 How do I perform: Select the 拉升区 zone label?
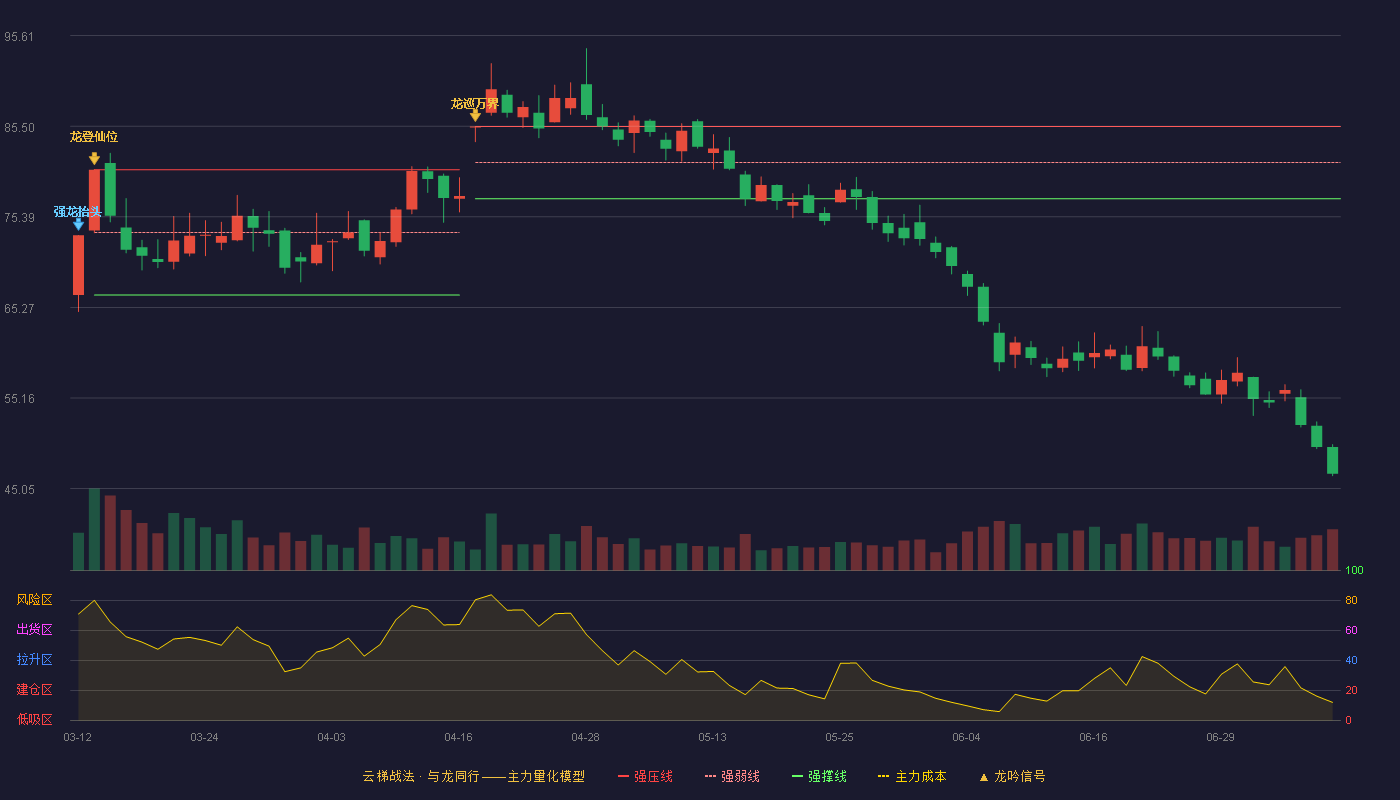[34, 660]
